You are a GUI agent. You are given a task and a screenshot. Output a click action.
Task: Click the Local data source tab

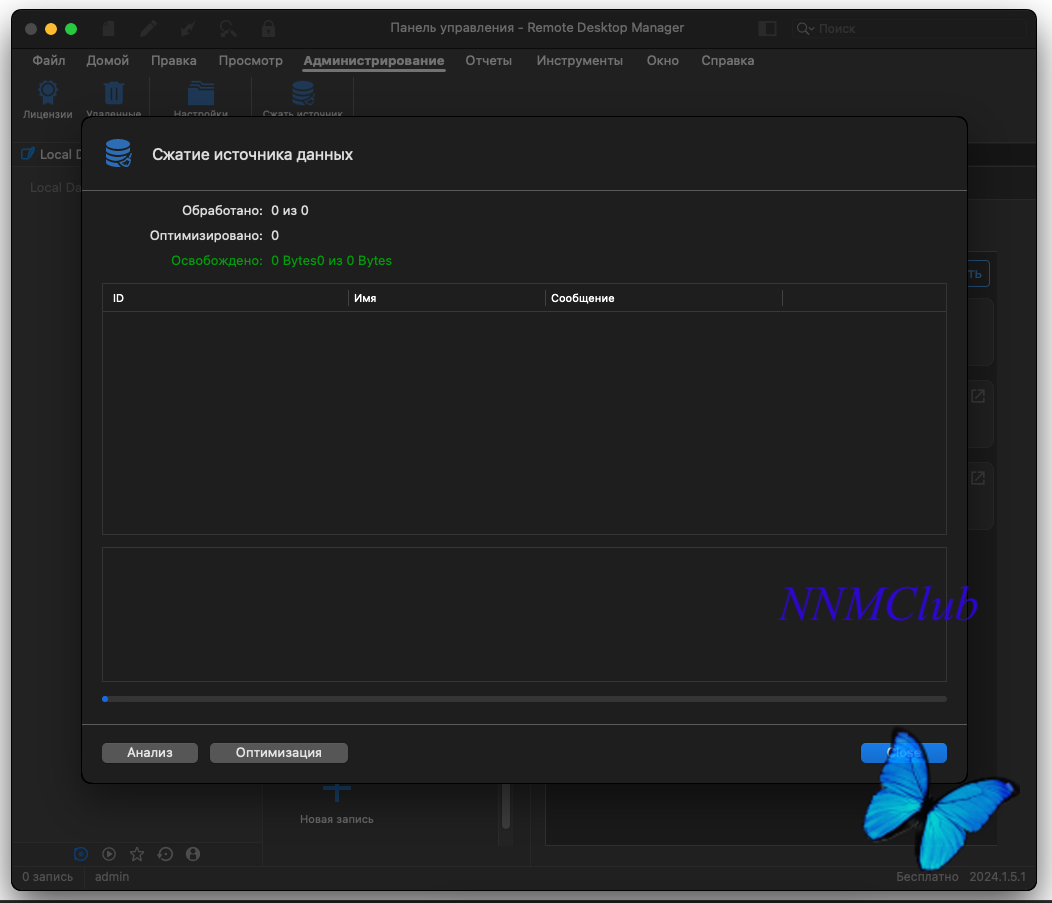50,154
